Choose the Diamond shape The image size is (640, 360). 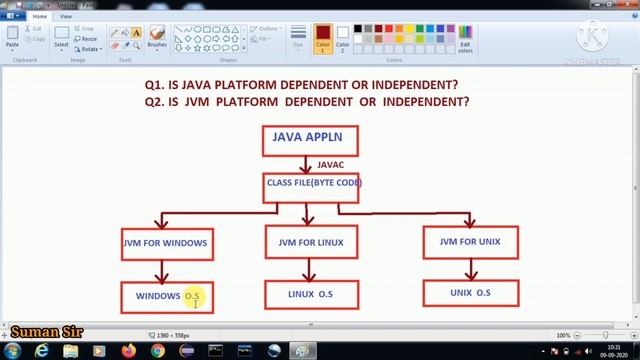[188, 39]
